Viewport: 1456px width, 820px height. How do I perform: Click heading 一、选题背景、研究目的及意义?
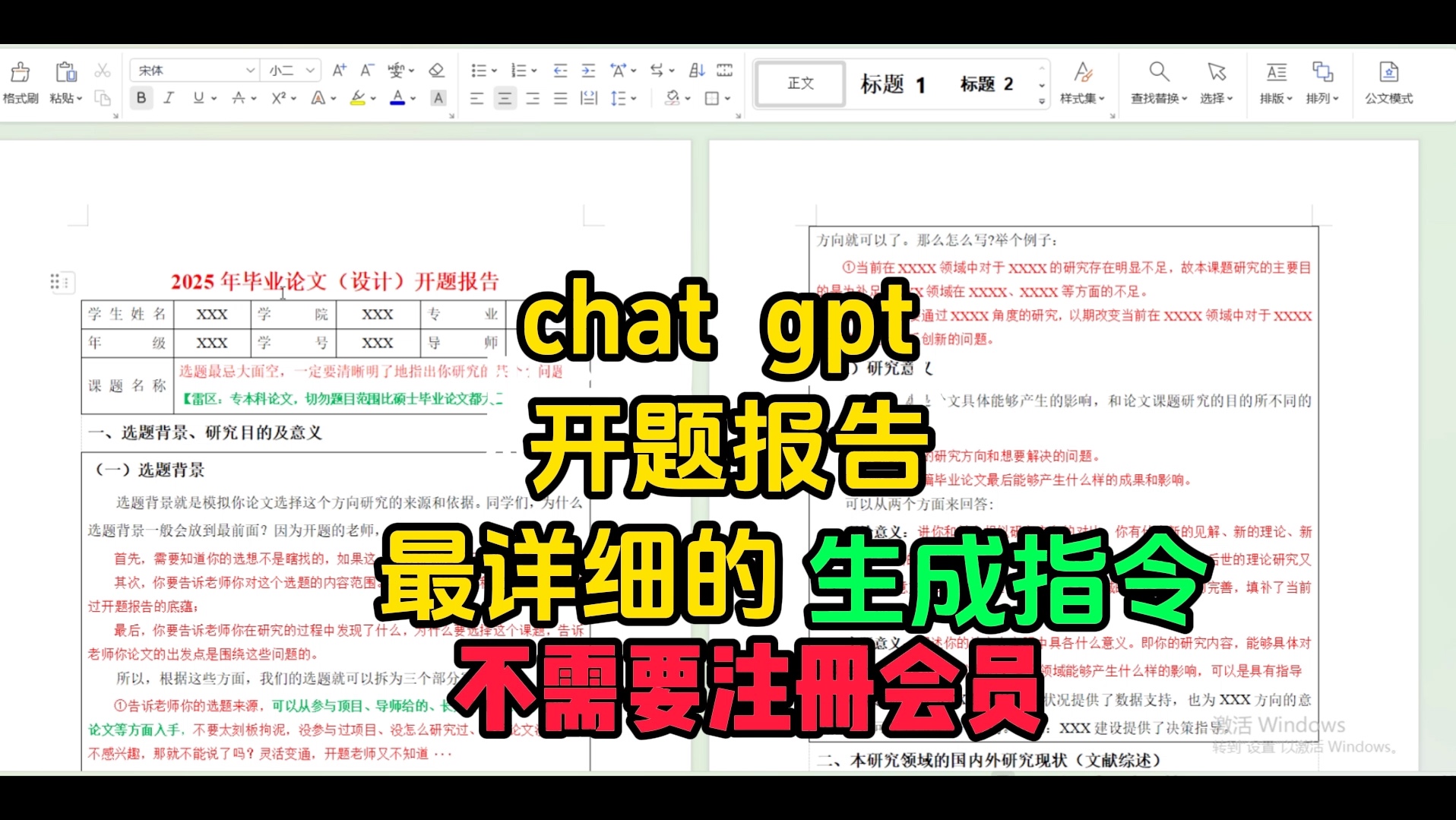pyautogui.click(x=205, y=432)
